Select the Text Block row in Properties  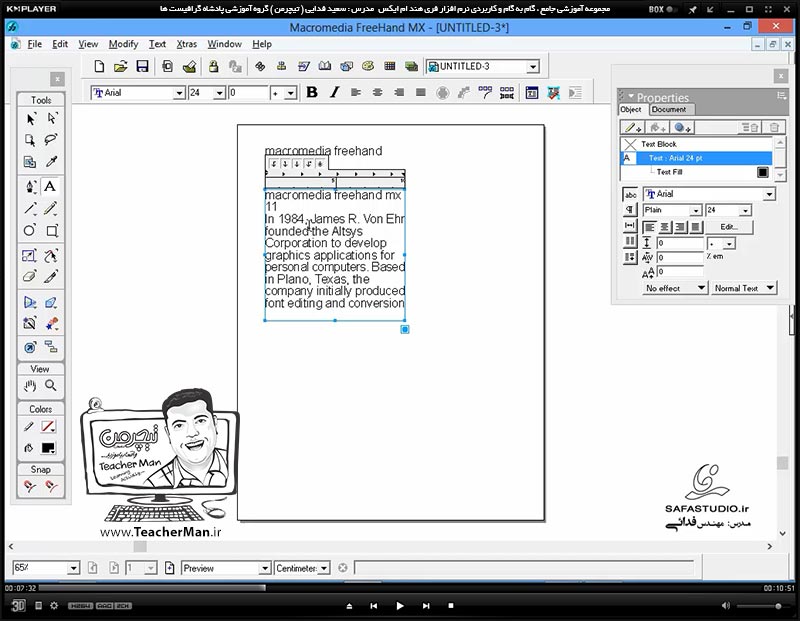pos(696,144)
